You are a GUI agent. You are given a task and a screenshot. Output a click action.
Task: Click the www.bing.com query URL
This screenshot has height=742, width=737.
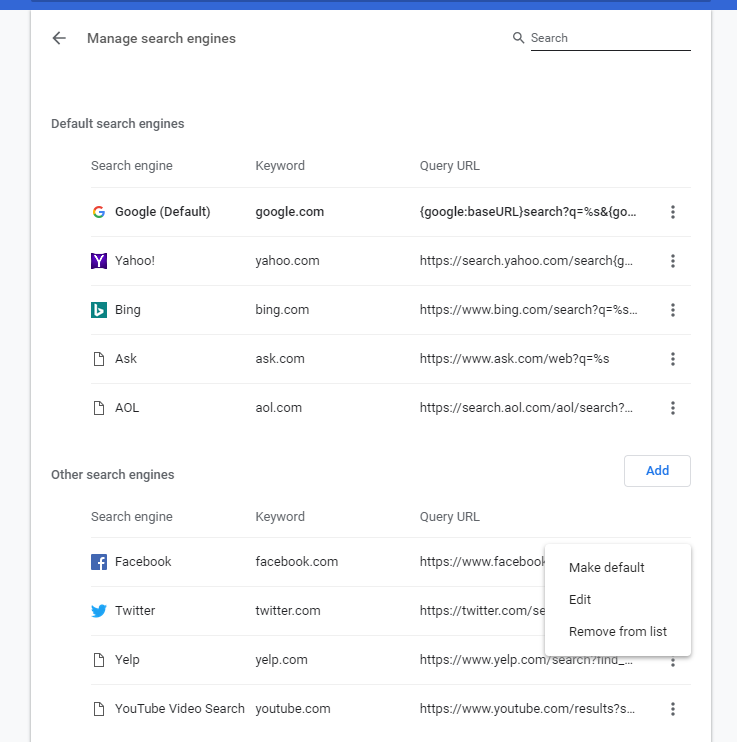coord(528,310)
